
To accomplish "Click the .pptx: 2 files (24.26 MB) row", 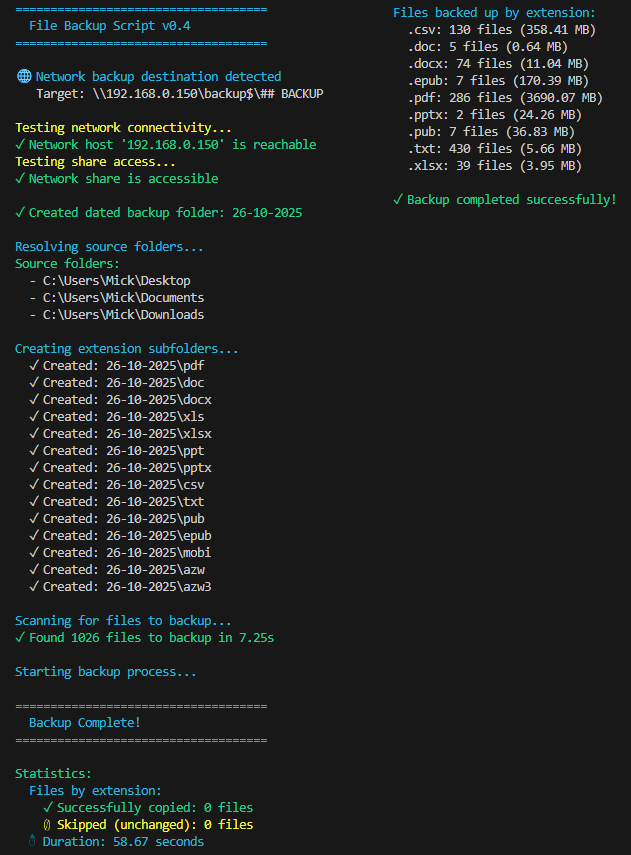I will tap(495, 115).
